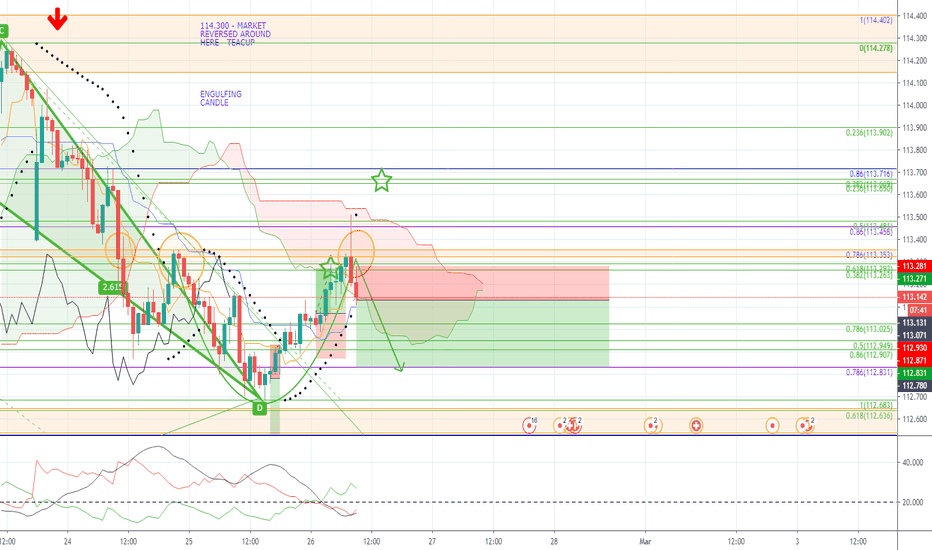Image resolution: width=932 pixels, height=550 pixels.
Task: Select the 0.236(113.902) Fibonacci level label
Action: pyautogui.click(x=869, y=133)
